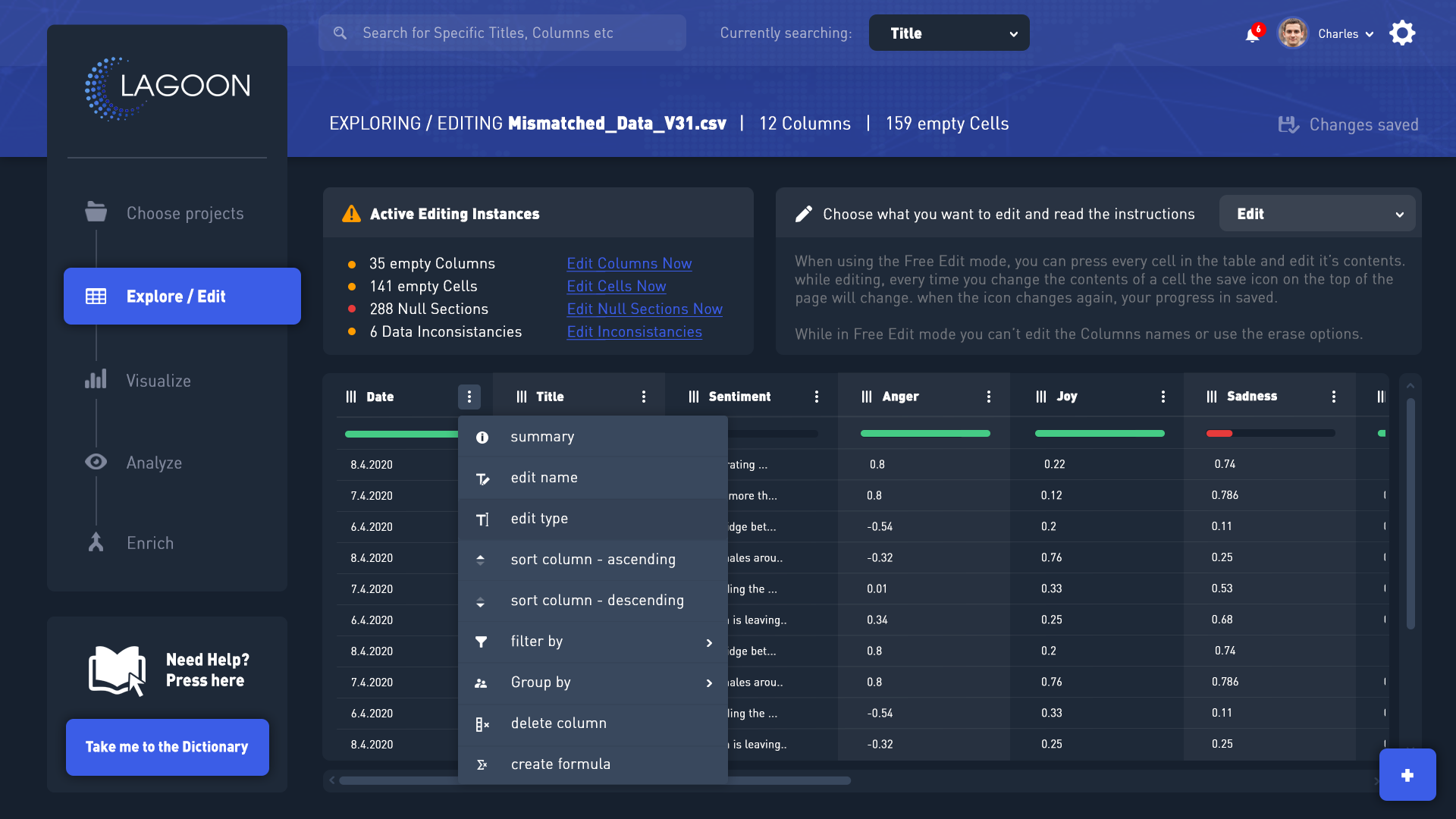Click Charles's profile avatar

tap(1292, 33)
